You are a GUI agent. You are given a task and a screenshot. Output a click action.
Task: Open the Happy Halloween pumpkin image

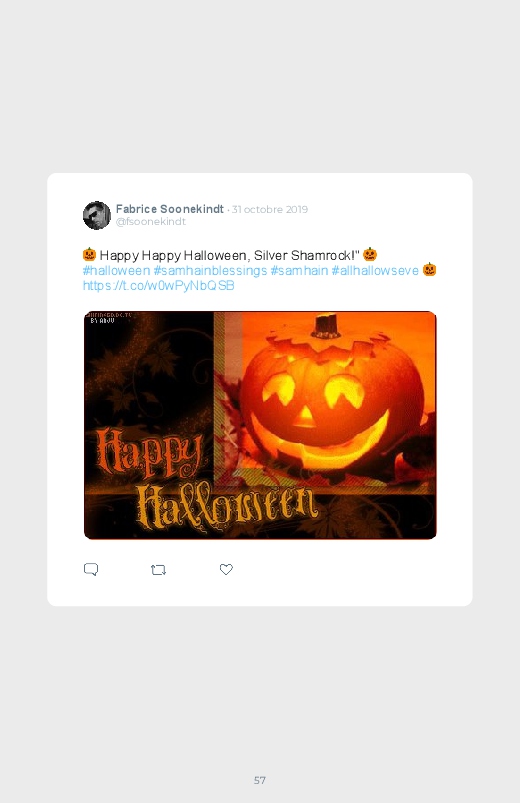coord(260,425)
